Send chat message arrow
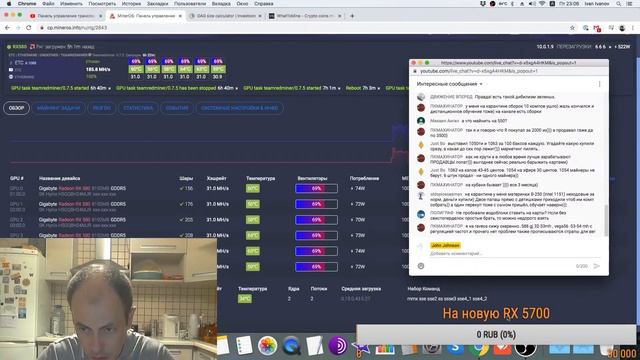Image resolution: width=640 pixels, height=360 pixels. click(596, 266)
